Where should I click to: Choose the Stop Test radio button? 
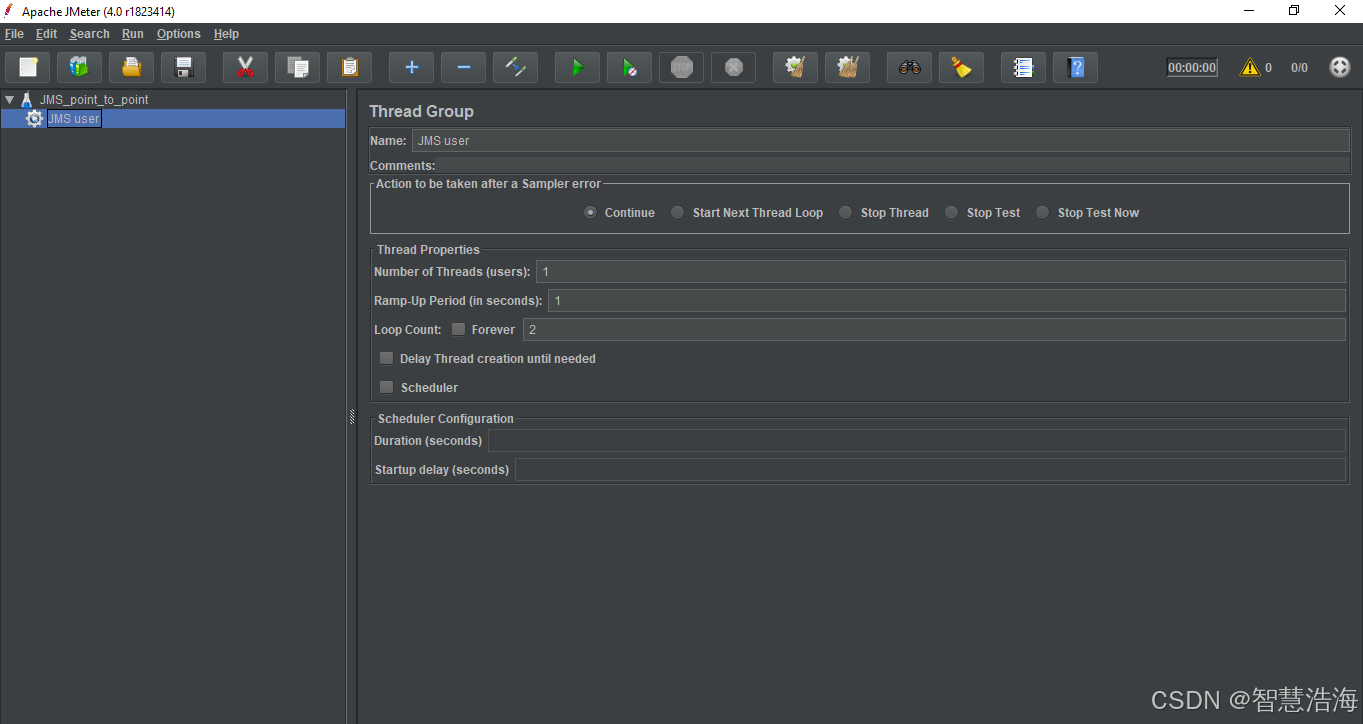(x=952, y=212)
